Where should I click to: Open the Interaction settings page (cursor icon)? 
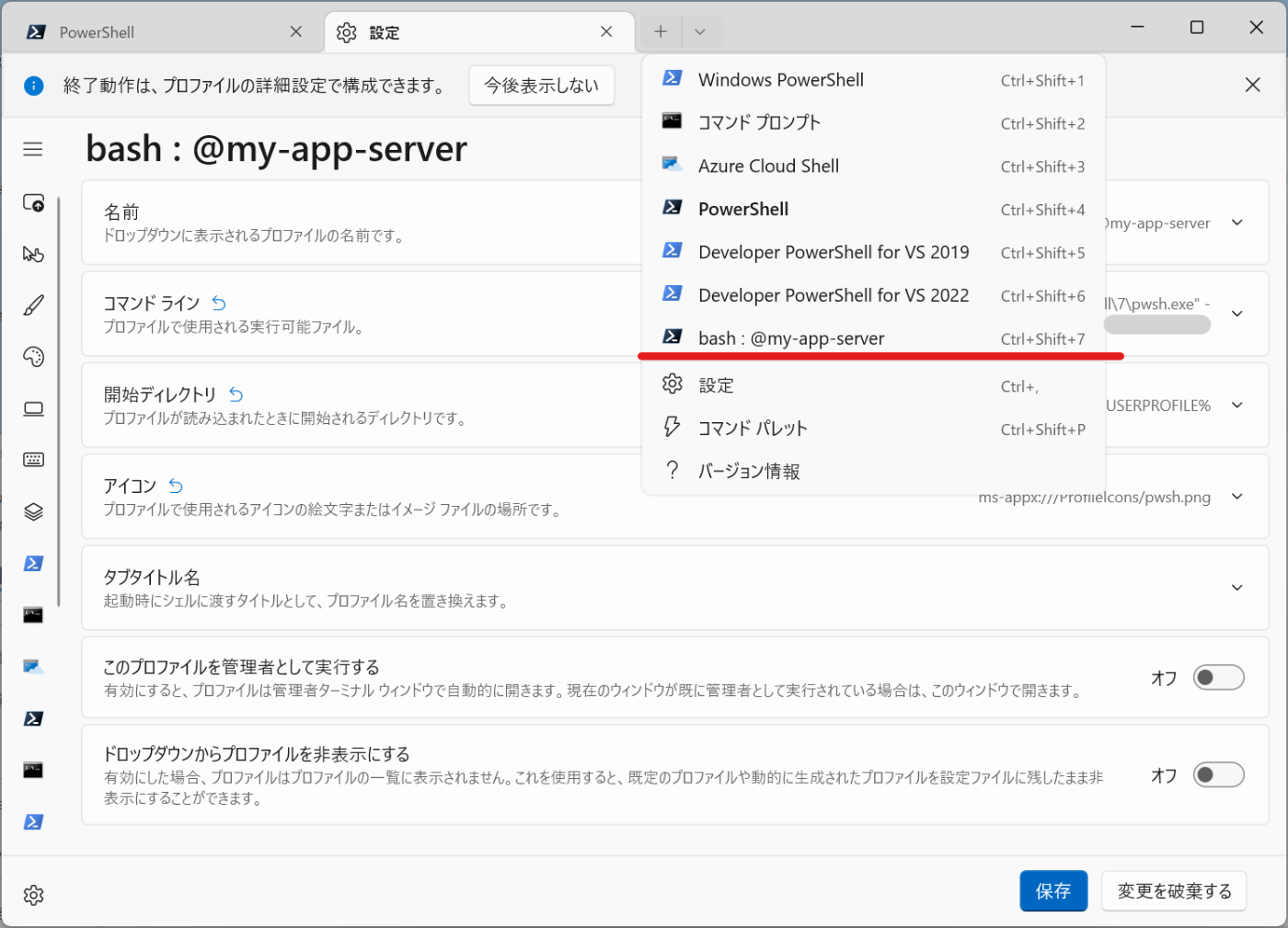pyautogui.click(x=33, y=254)
